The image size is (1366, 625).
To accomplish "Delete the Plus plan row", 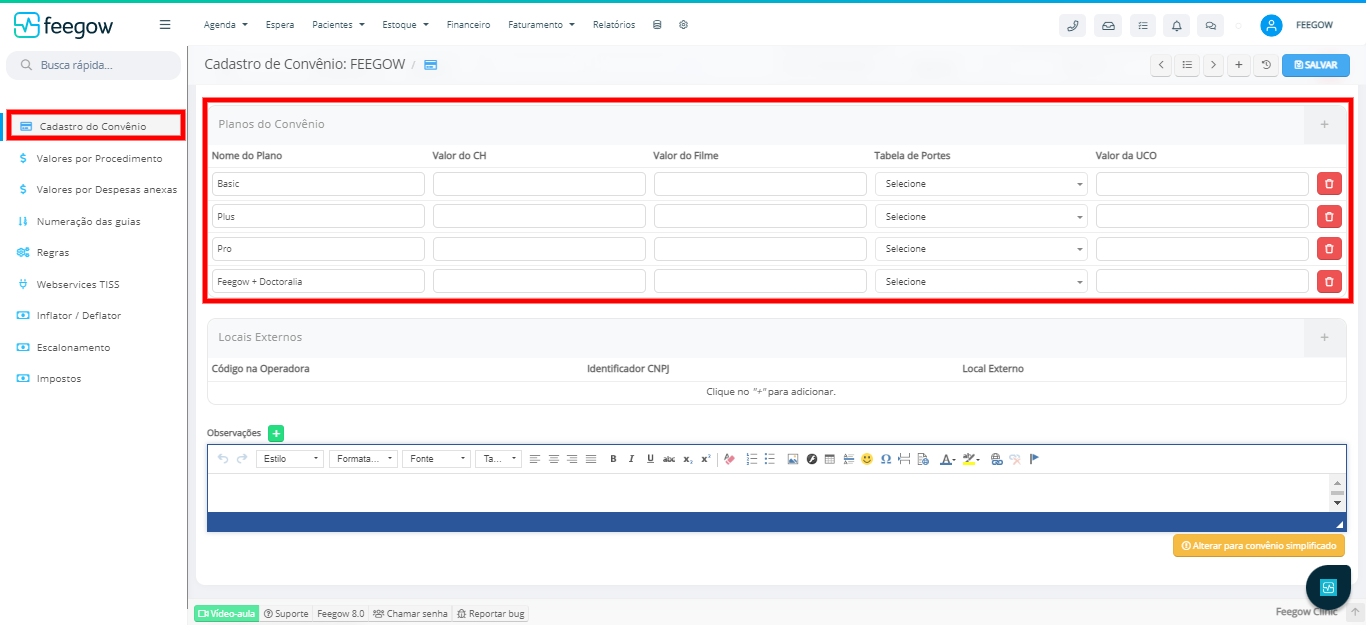I will click(x=1329, y=216).
